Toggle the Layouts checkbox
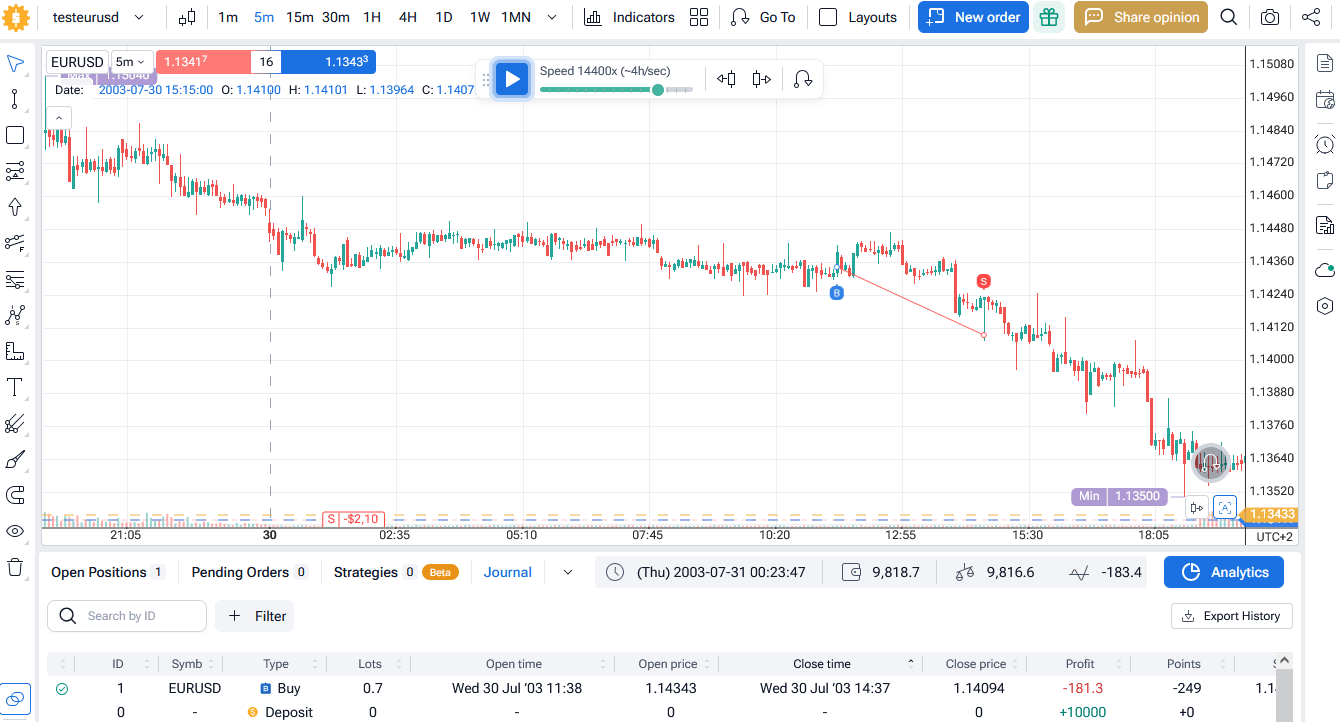Image resolution: width=1340 pixels, height=722 pixels. tap(828, 17)
